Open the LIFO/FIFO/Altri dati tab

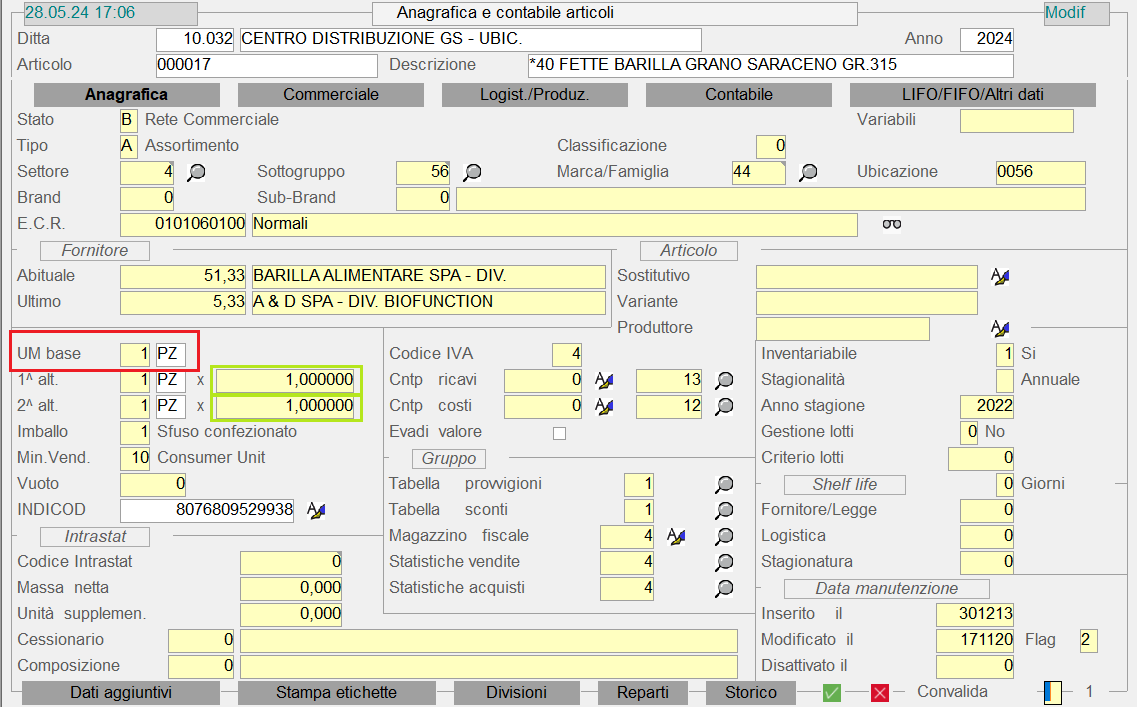click(x=972, y=95)
